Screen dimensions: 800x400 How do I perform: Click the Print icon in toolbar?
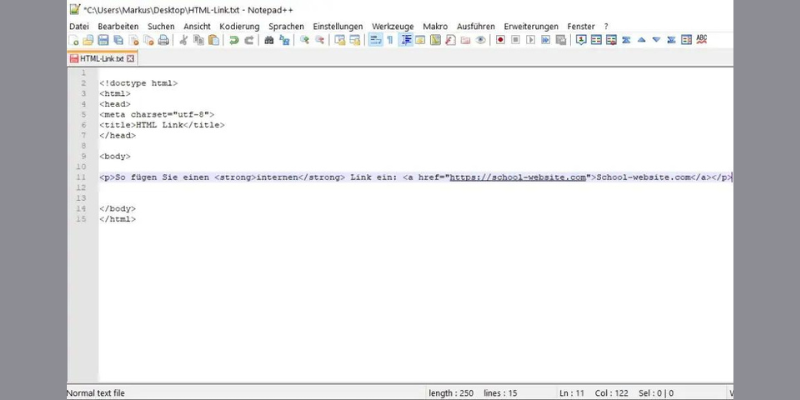pyautogui.click(x=163, y=40)
